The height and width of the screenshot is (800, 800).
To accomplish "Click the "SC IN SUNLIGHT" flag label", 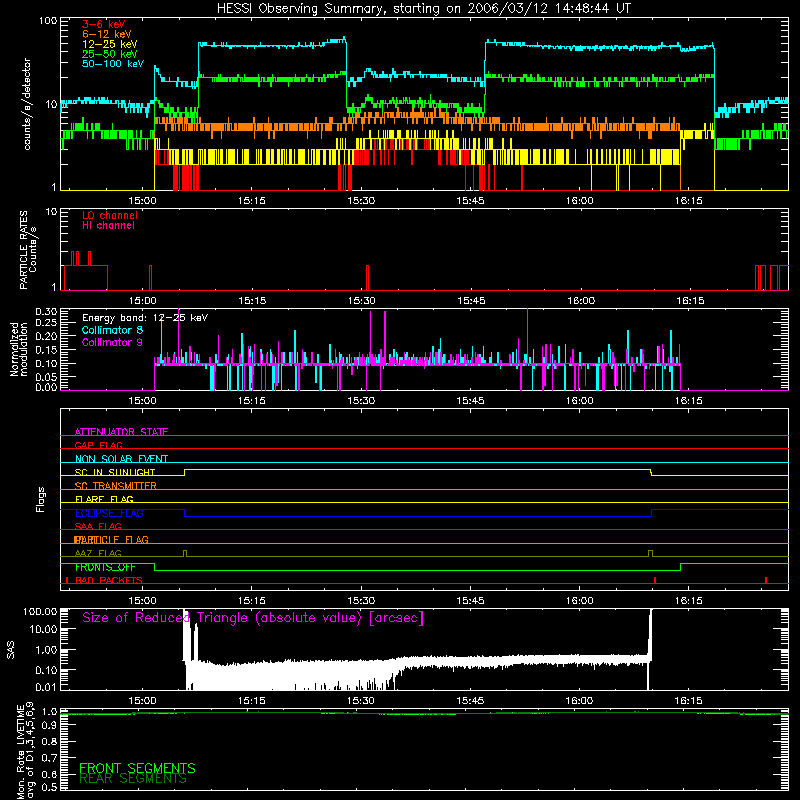I will click(115, 472).
